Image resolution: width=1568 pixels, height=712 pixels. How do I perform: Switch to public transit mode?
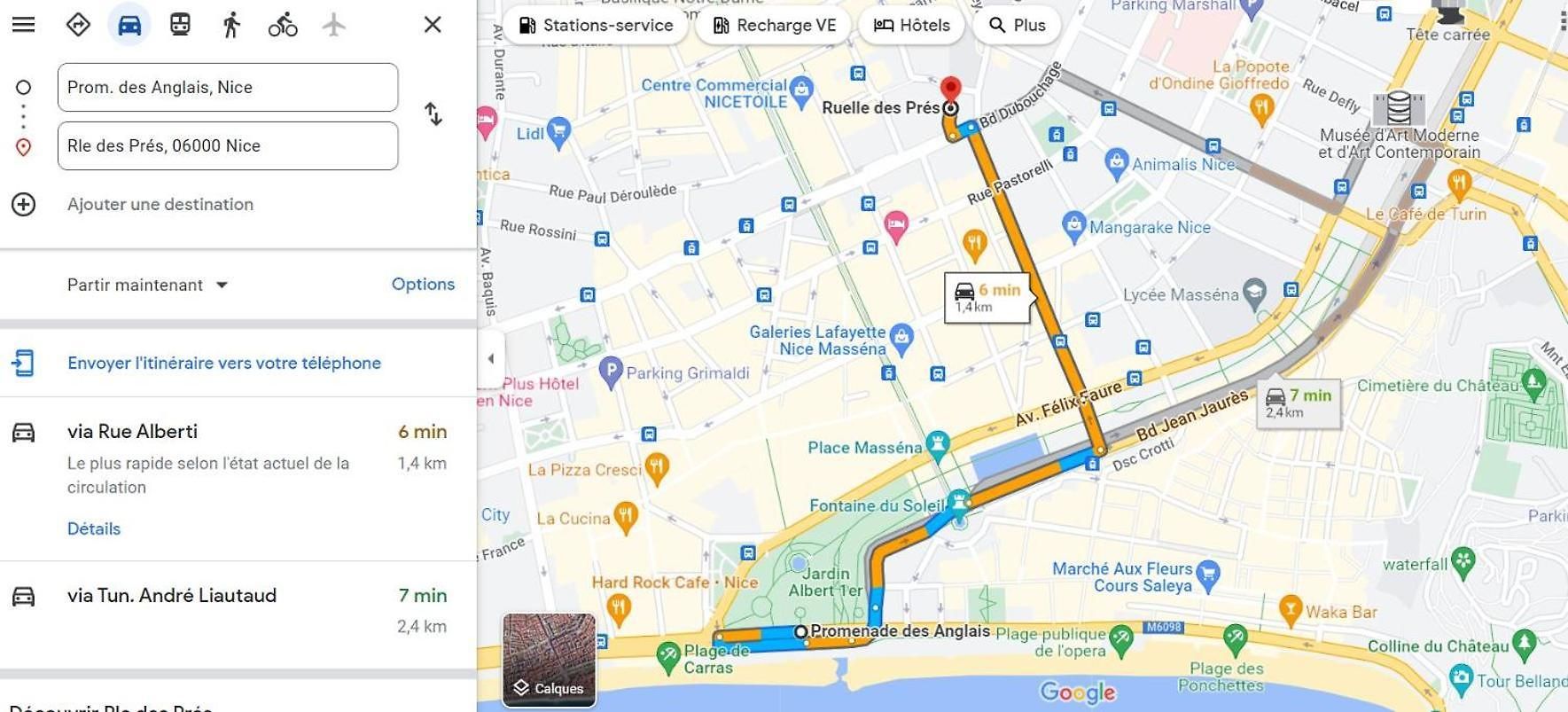pyautogui.click(x=180, y=25)
